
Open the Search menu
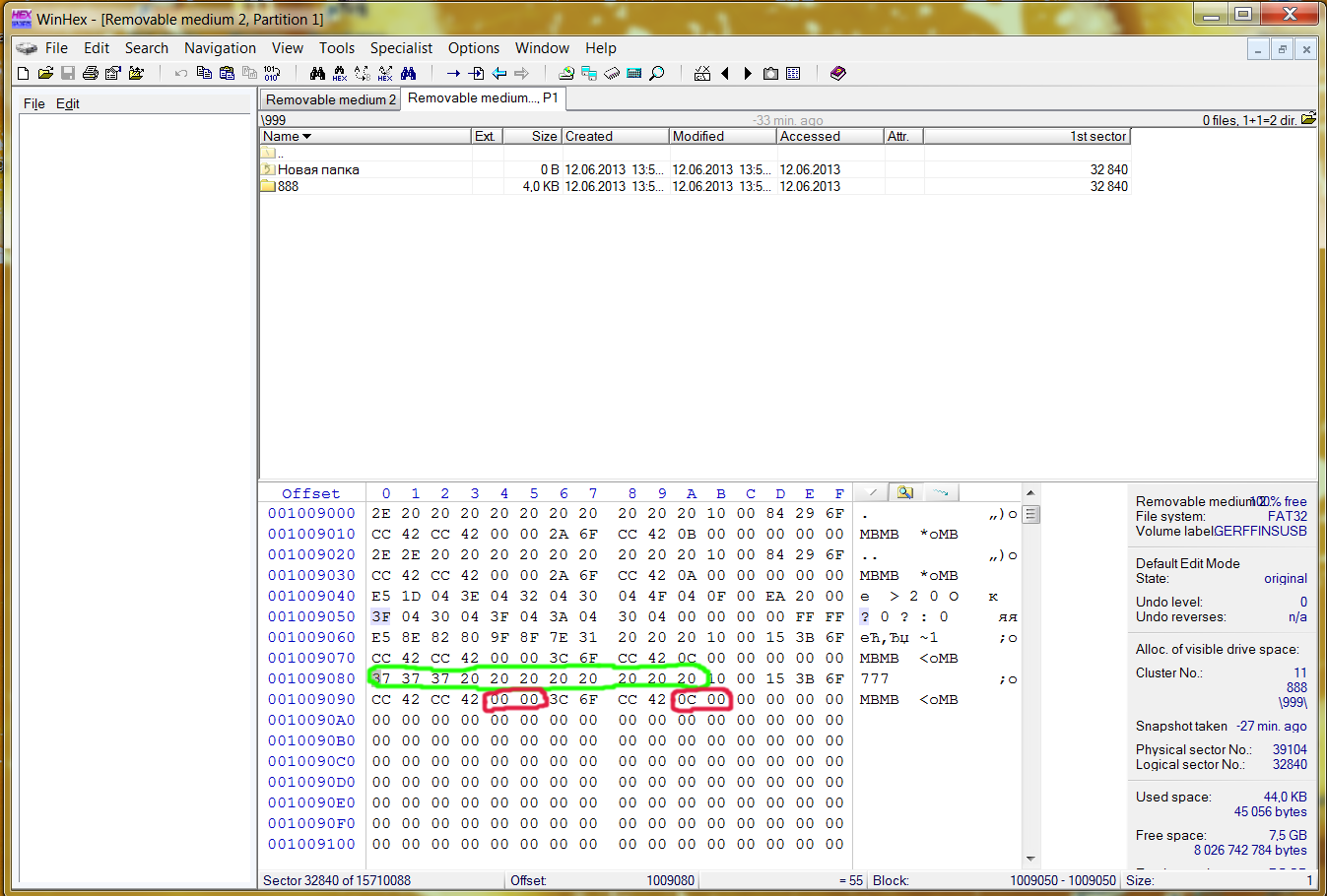click(x=146, y=47)
